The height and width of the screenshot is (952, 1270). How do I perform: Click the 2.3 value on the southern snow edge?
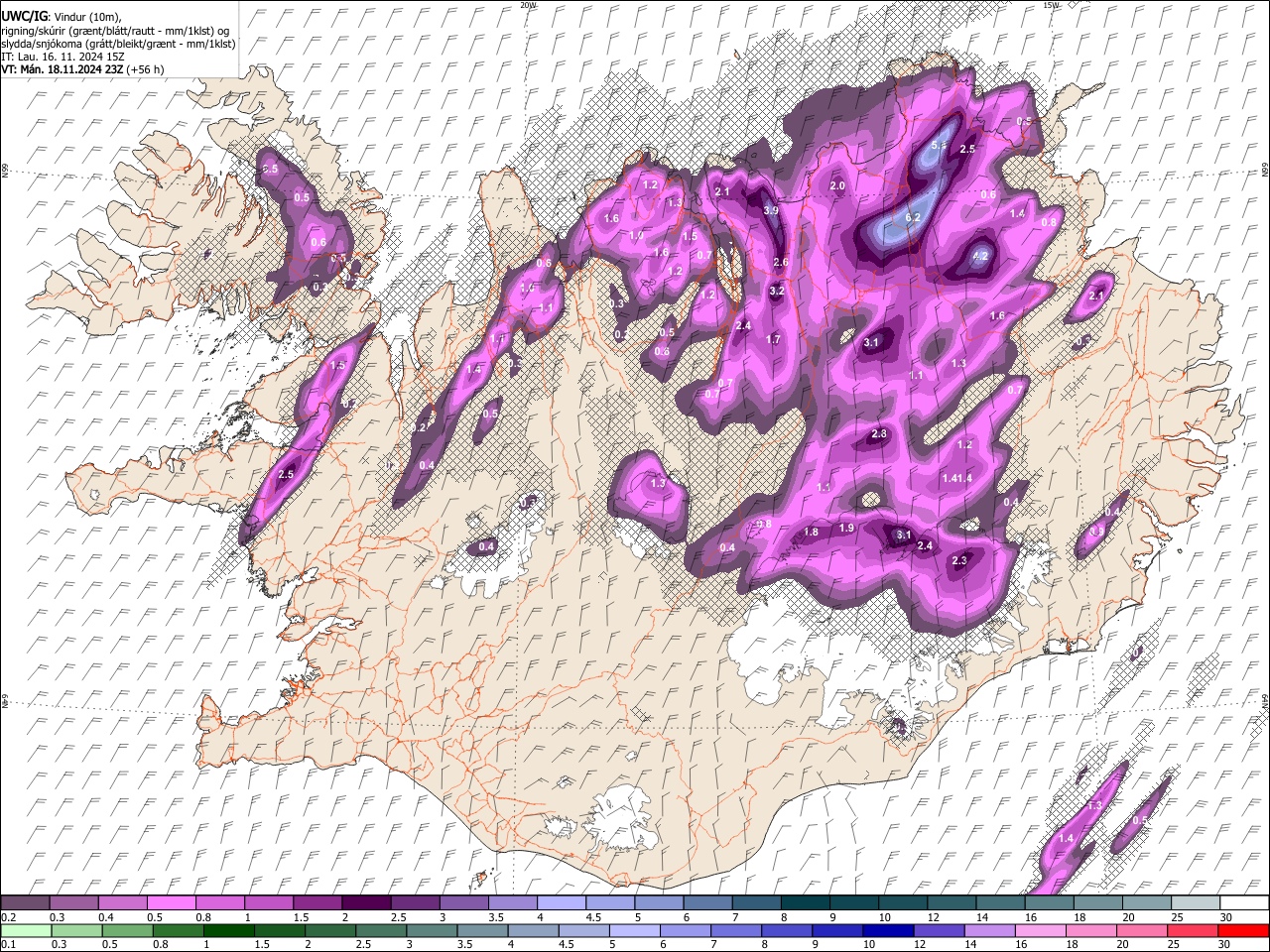(959, 560)
